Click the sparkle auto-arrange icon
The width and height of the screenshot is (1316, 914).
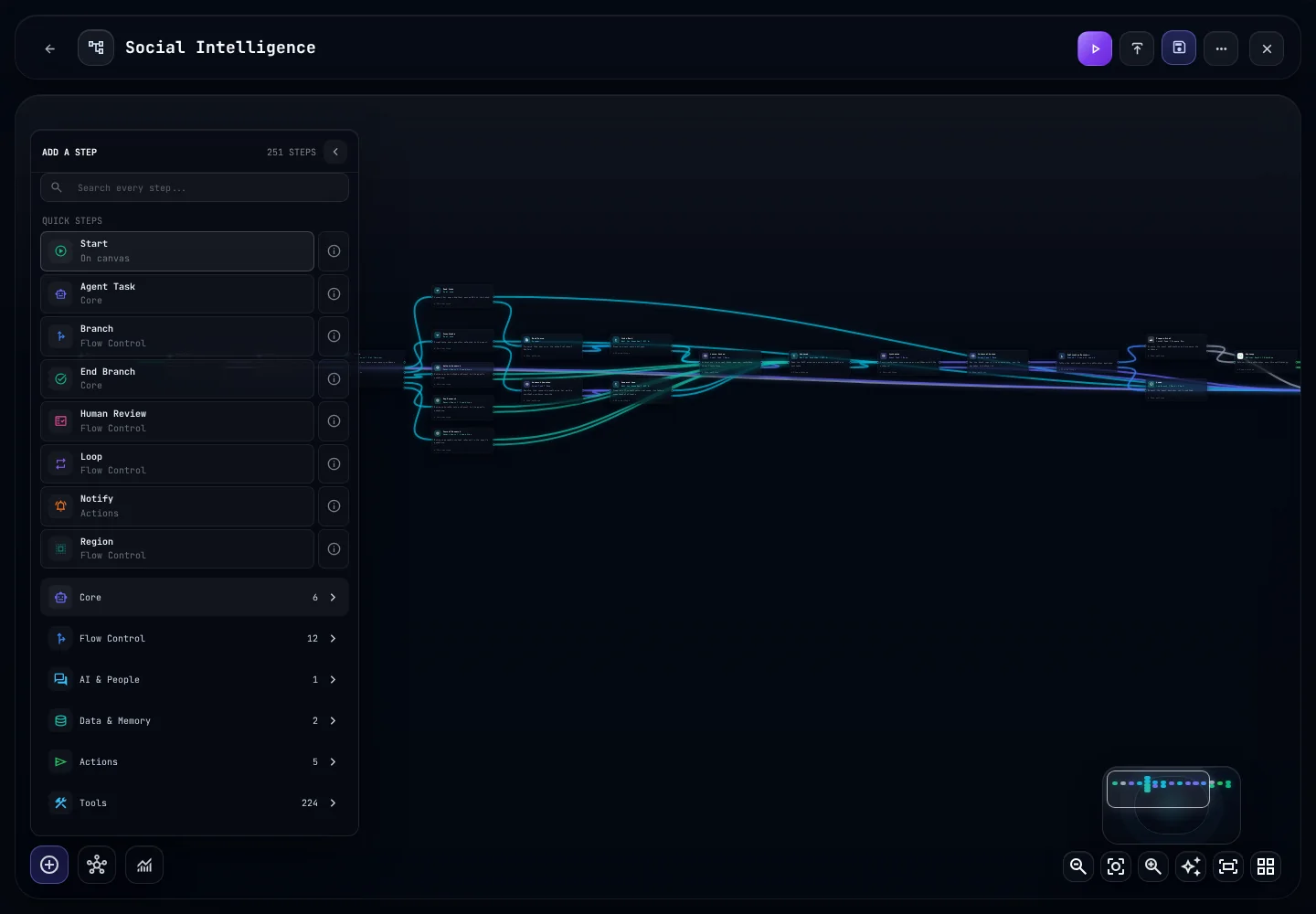click(x=1191, y=866)
